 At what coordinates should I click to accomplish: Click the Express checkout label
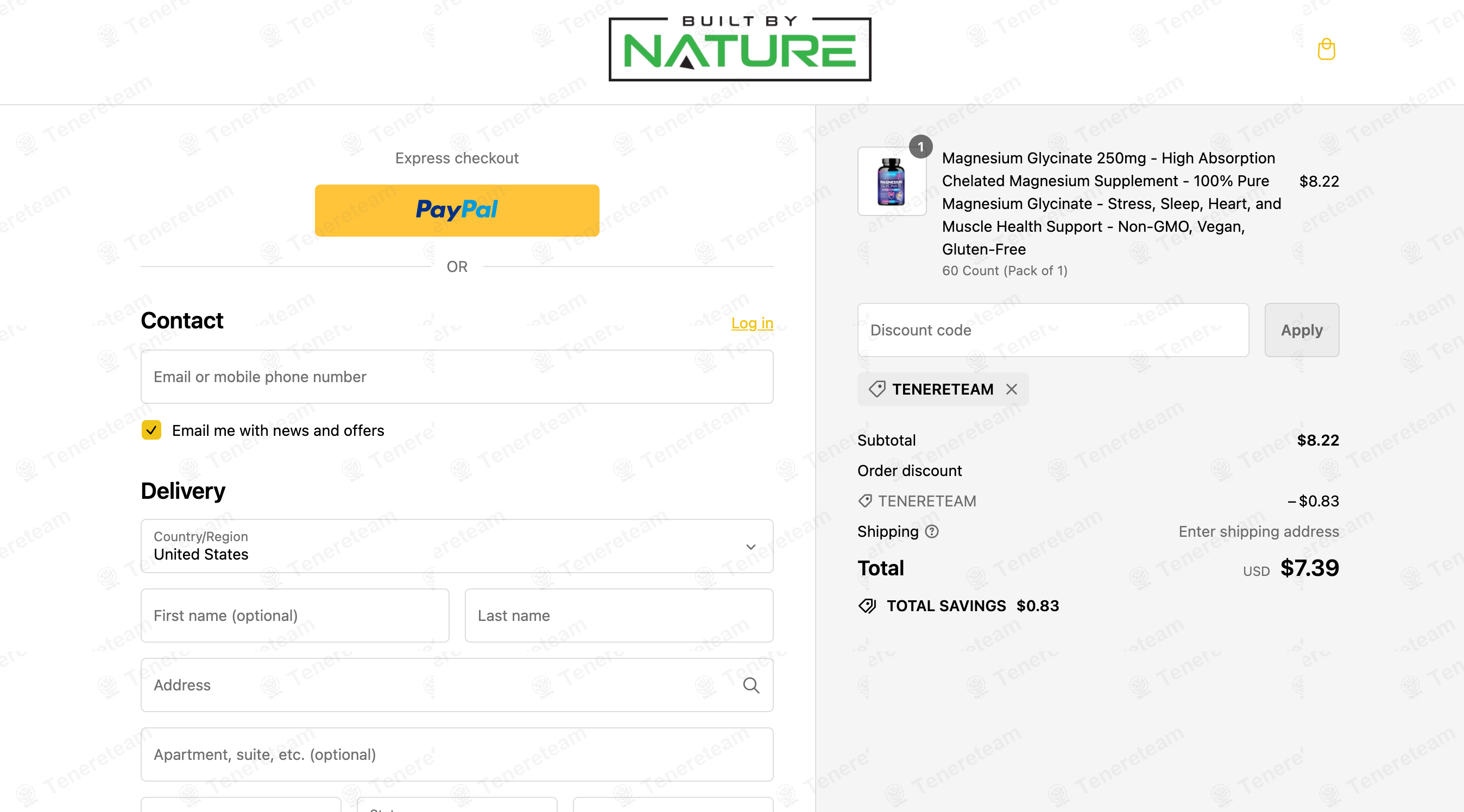pos(457,158)
